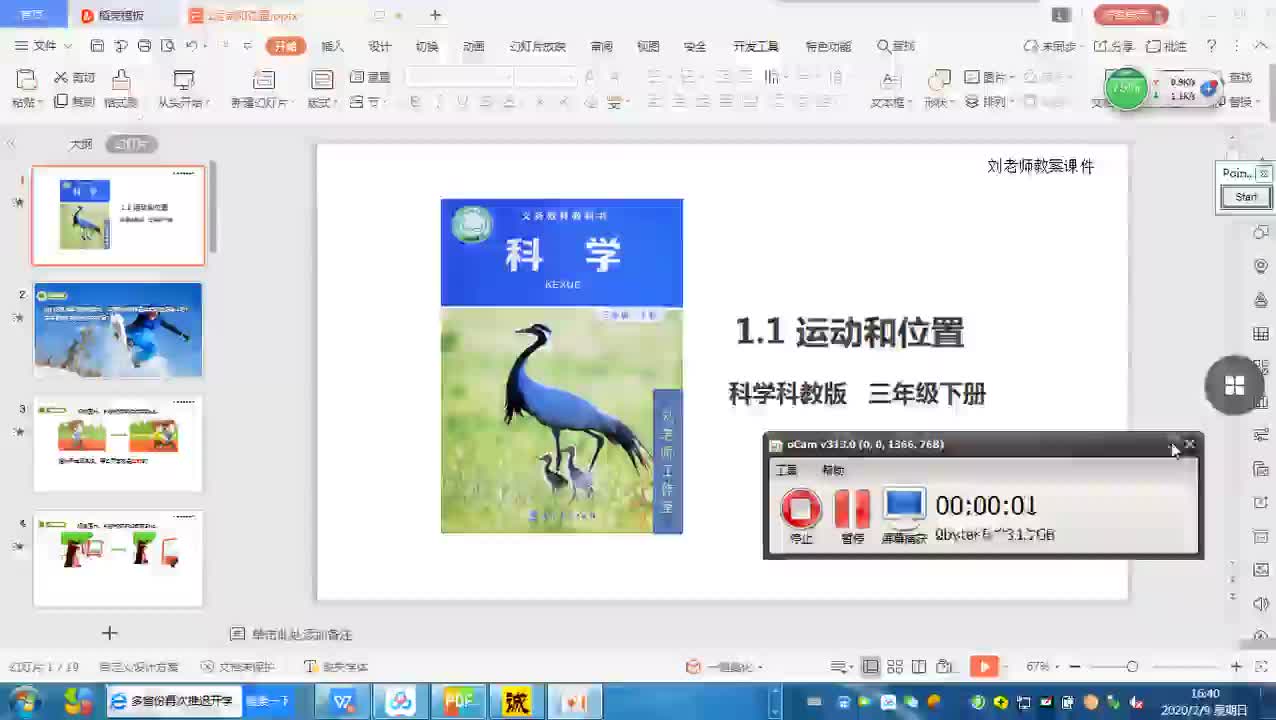1276x720 pixels.
Task: Click the 格式刷 format painter icon
Action: [121, 81]
